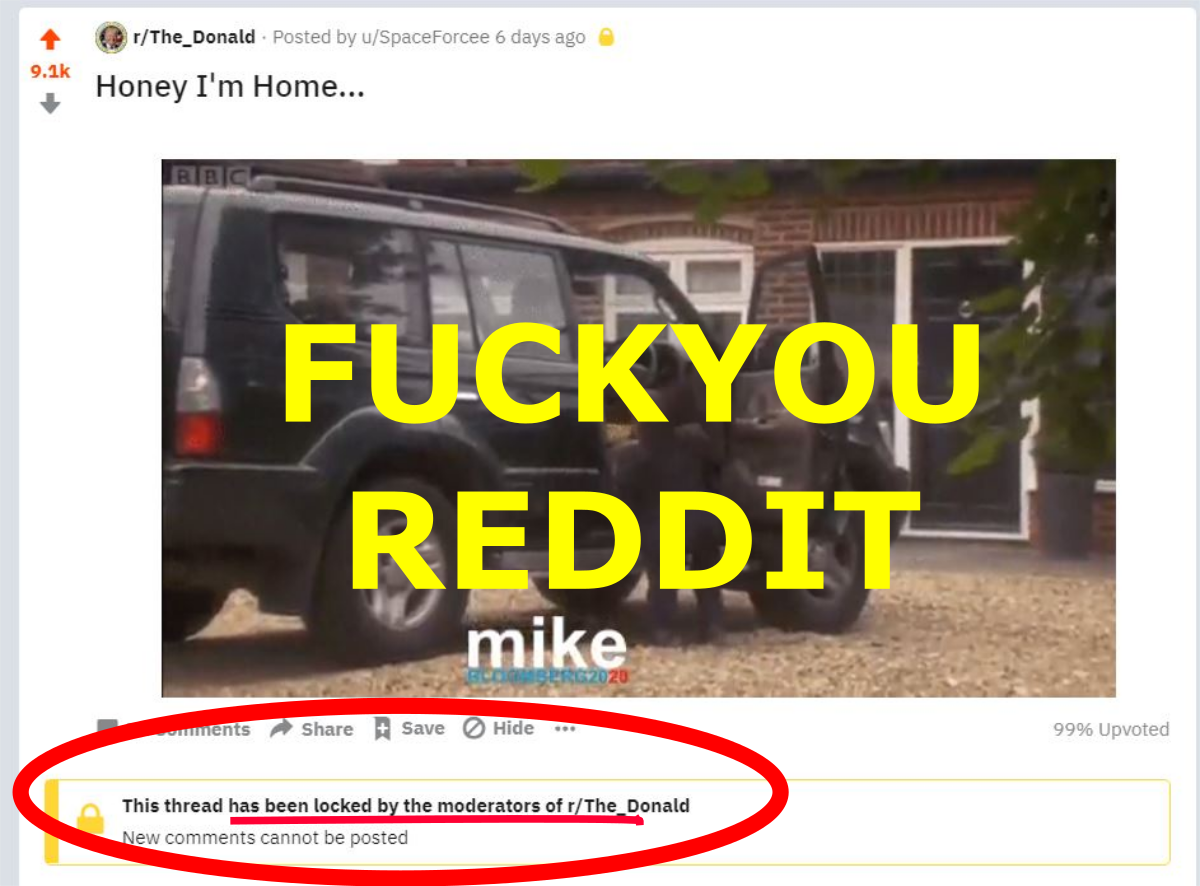This screenshot has width=1200, height=886.
Task: Click the 9.1k vote score
Action: coord(50,72)
